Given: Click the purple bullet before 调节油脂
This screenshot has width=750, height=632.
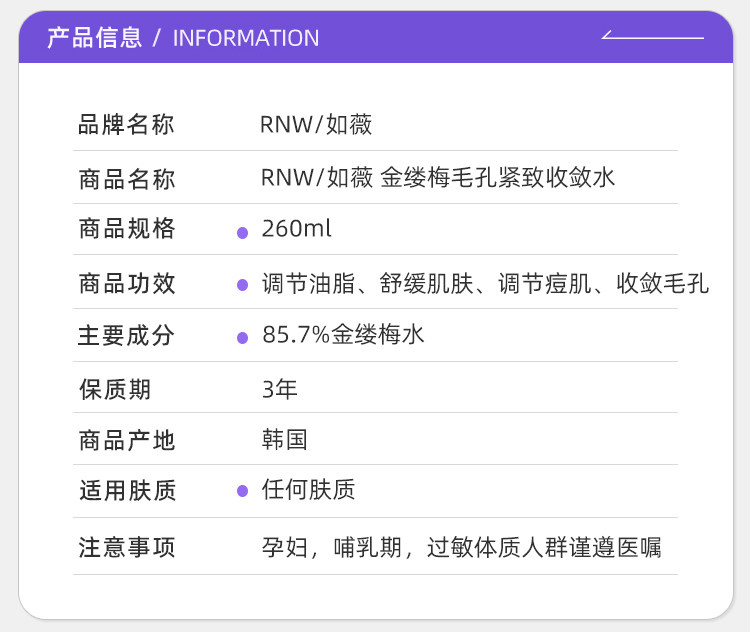Looking at the screenshot, I should coord(242,285).
